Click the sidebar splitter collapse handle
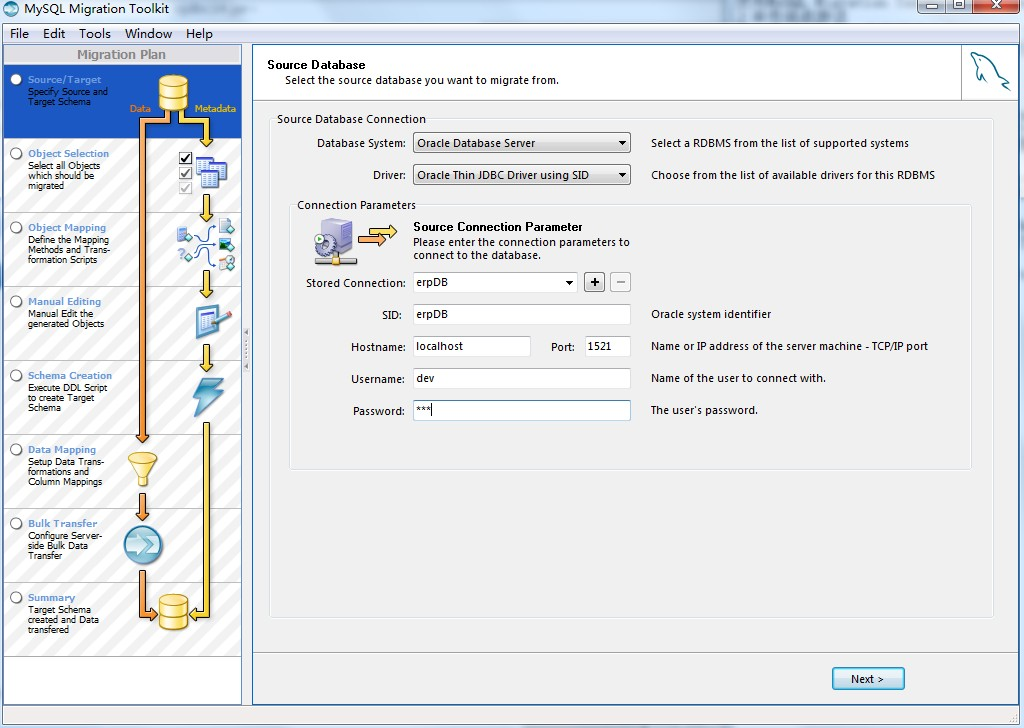The height and width of the screenshot is (728, 1024). click(x=246, y=349)
